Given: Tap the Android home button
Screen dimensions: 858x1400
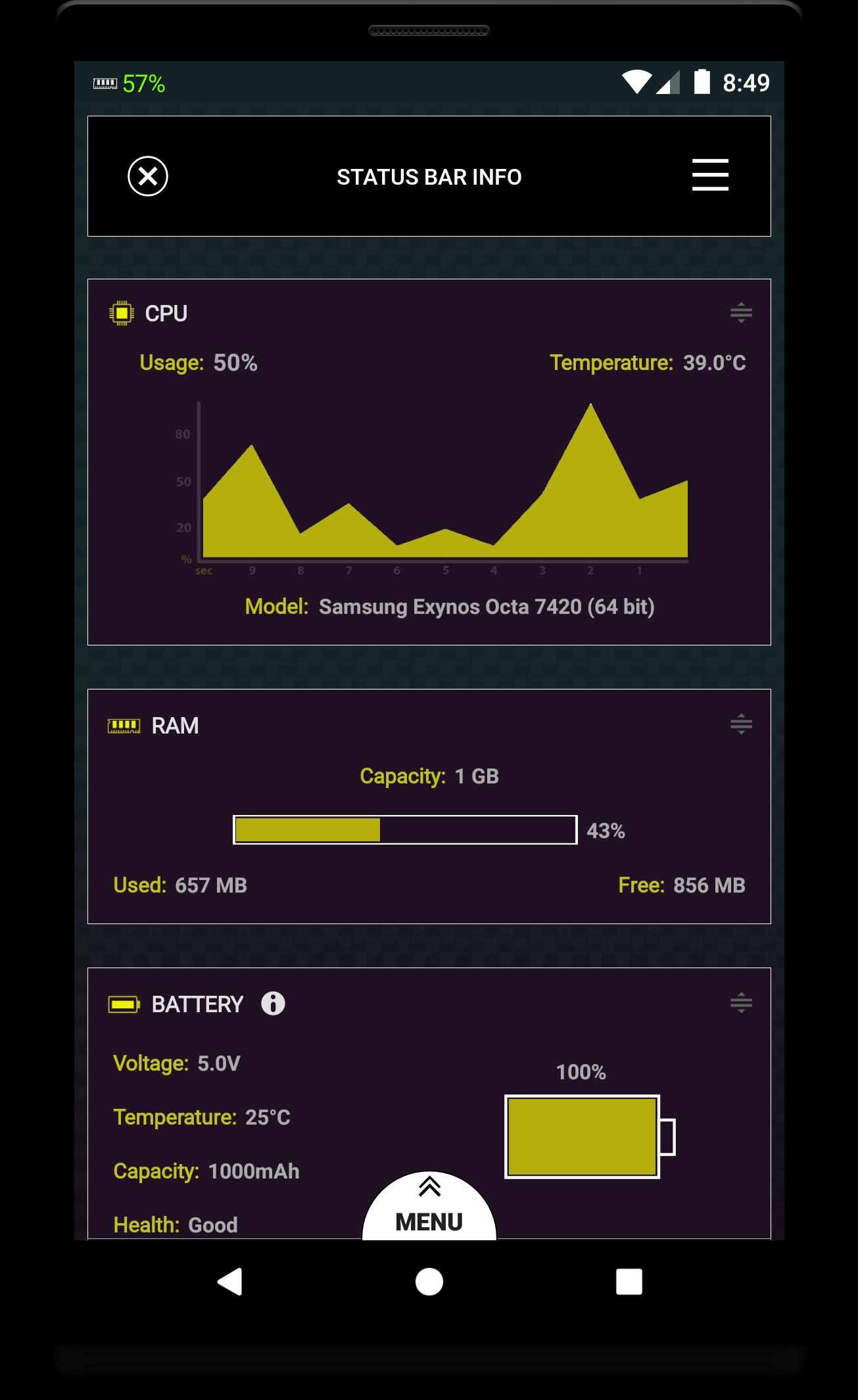Looking at the screenshot, I should (x=429, y=1282).
